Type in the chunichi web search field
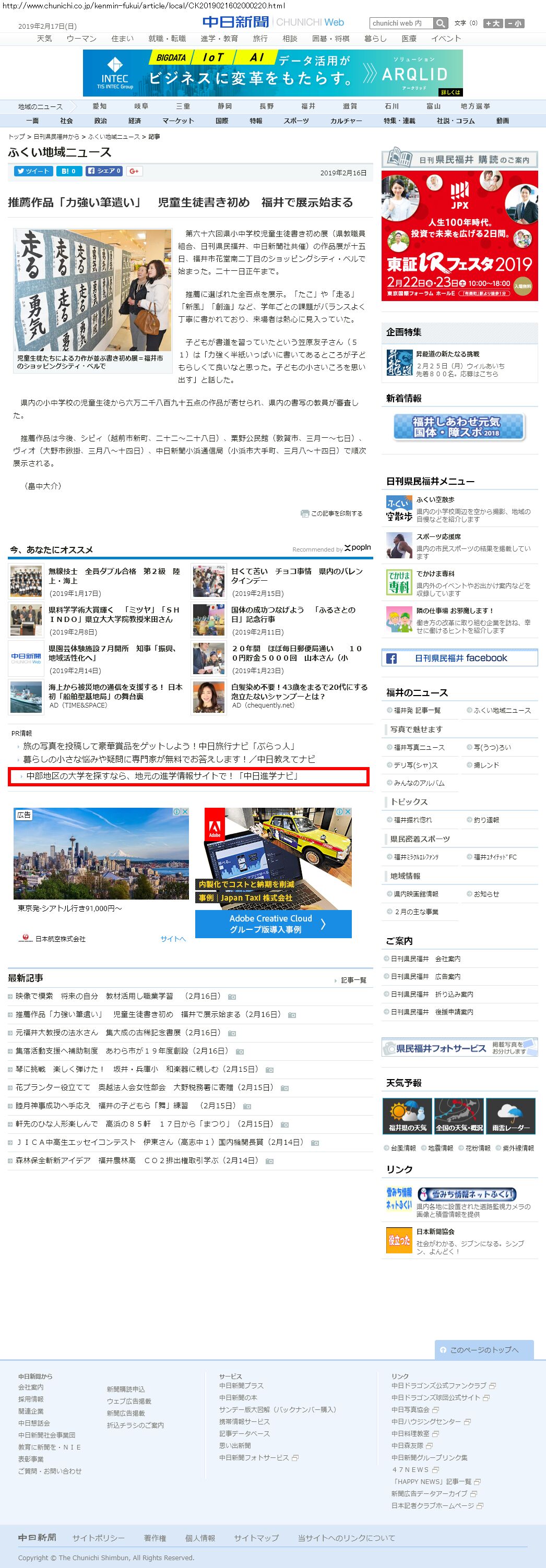The width and height of the screenshot is (546, 1568). click(x=401, y=23)
